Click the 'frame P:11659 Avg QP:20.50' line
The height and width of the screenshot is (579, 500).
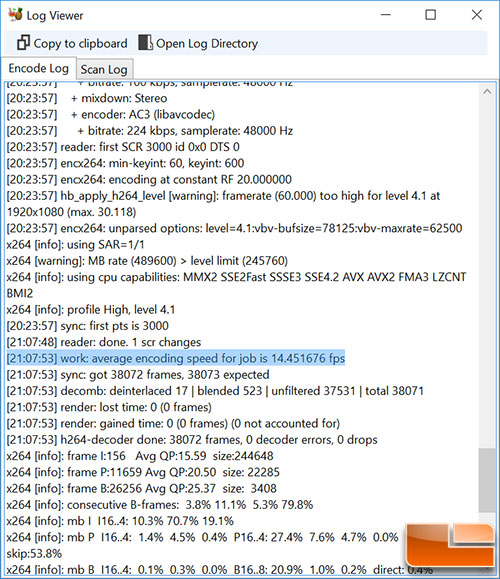click(143, 472)
